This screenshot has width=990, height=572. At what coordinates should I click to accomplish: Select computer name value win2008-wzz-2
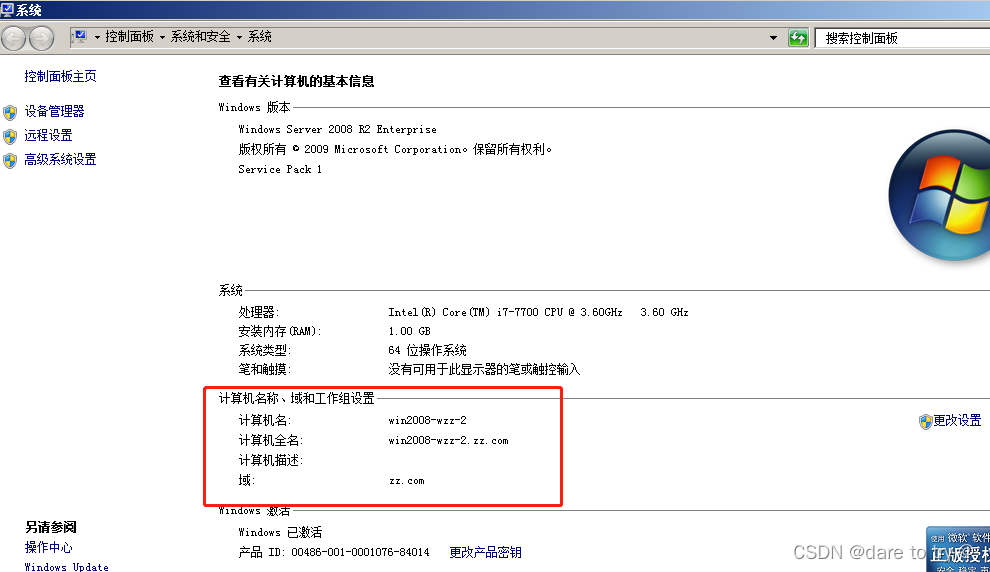tap(427, 420)
